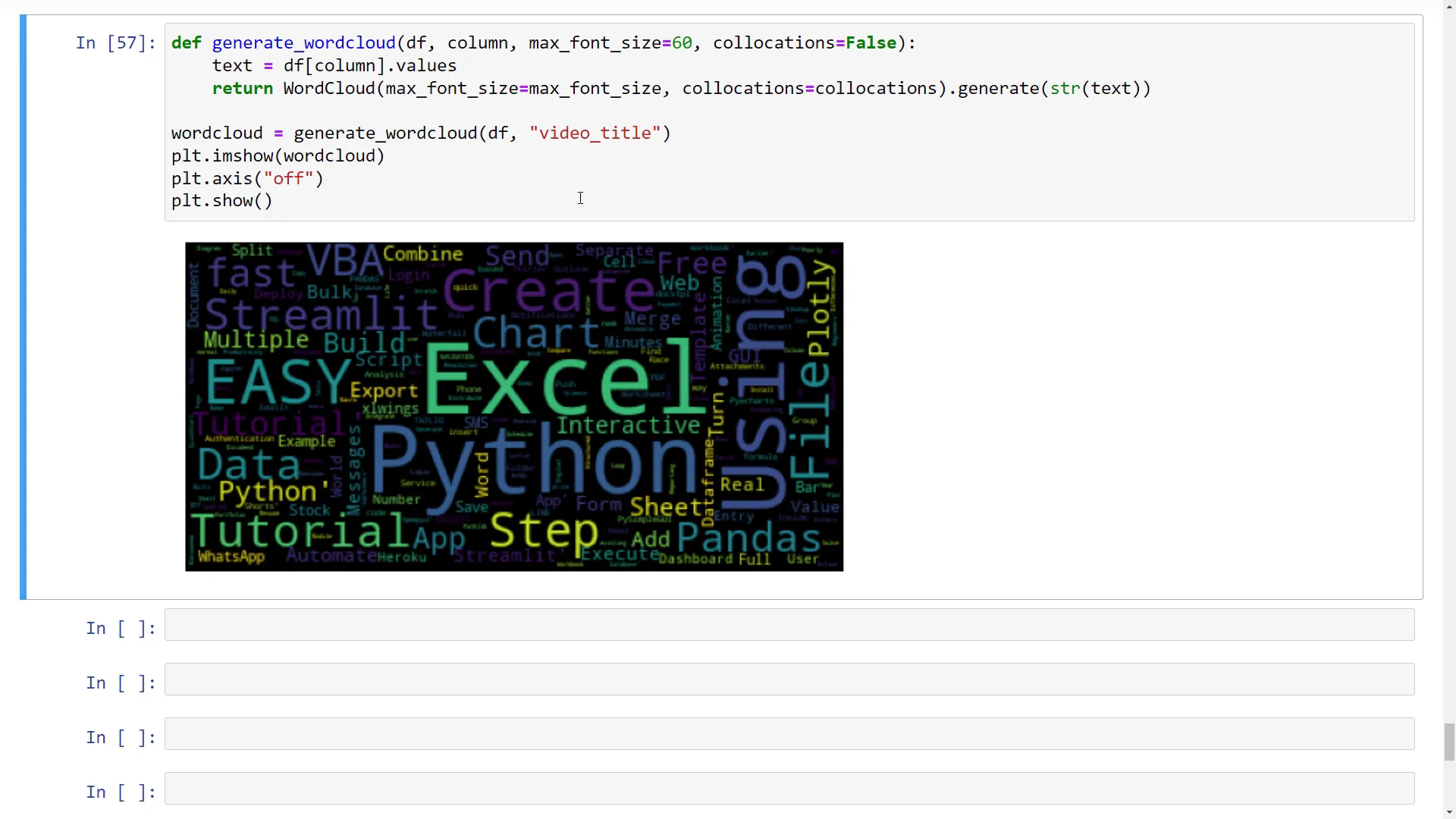The image size is (1456, 819).
Task: Click inside the first empty code cell
Action: click(789, 625)
